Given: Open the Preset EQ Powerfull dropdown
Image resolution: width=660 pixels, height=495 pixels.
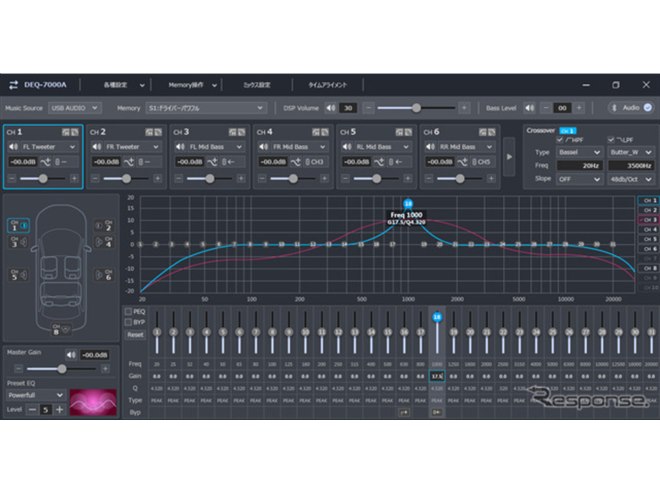Looking at the screenshot, I should tap(36, 395).
